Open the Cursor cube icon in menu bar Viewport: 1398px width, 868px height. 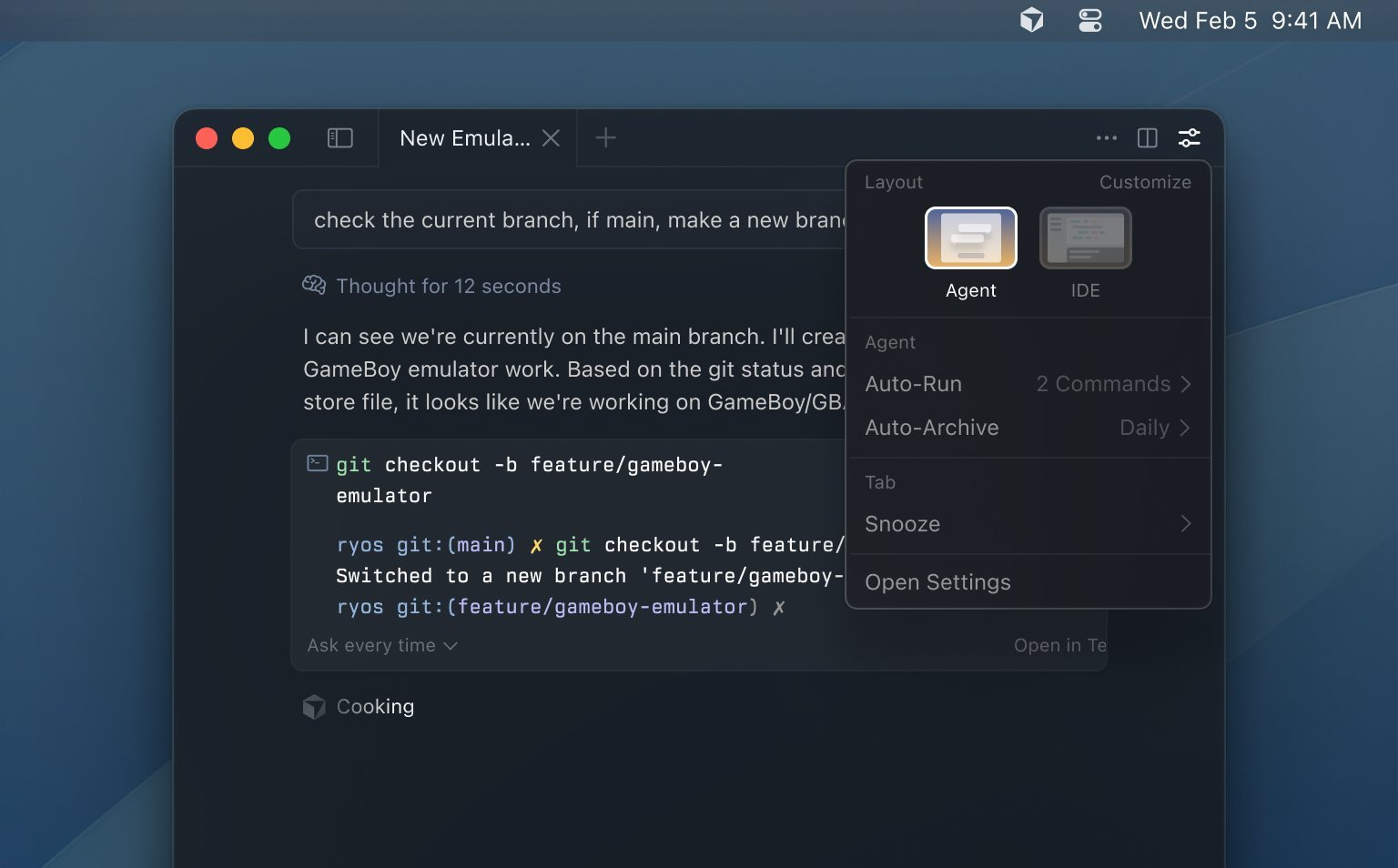(1031, 20)
